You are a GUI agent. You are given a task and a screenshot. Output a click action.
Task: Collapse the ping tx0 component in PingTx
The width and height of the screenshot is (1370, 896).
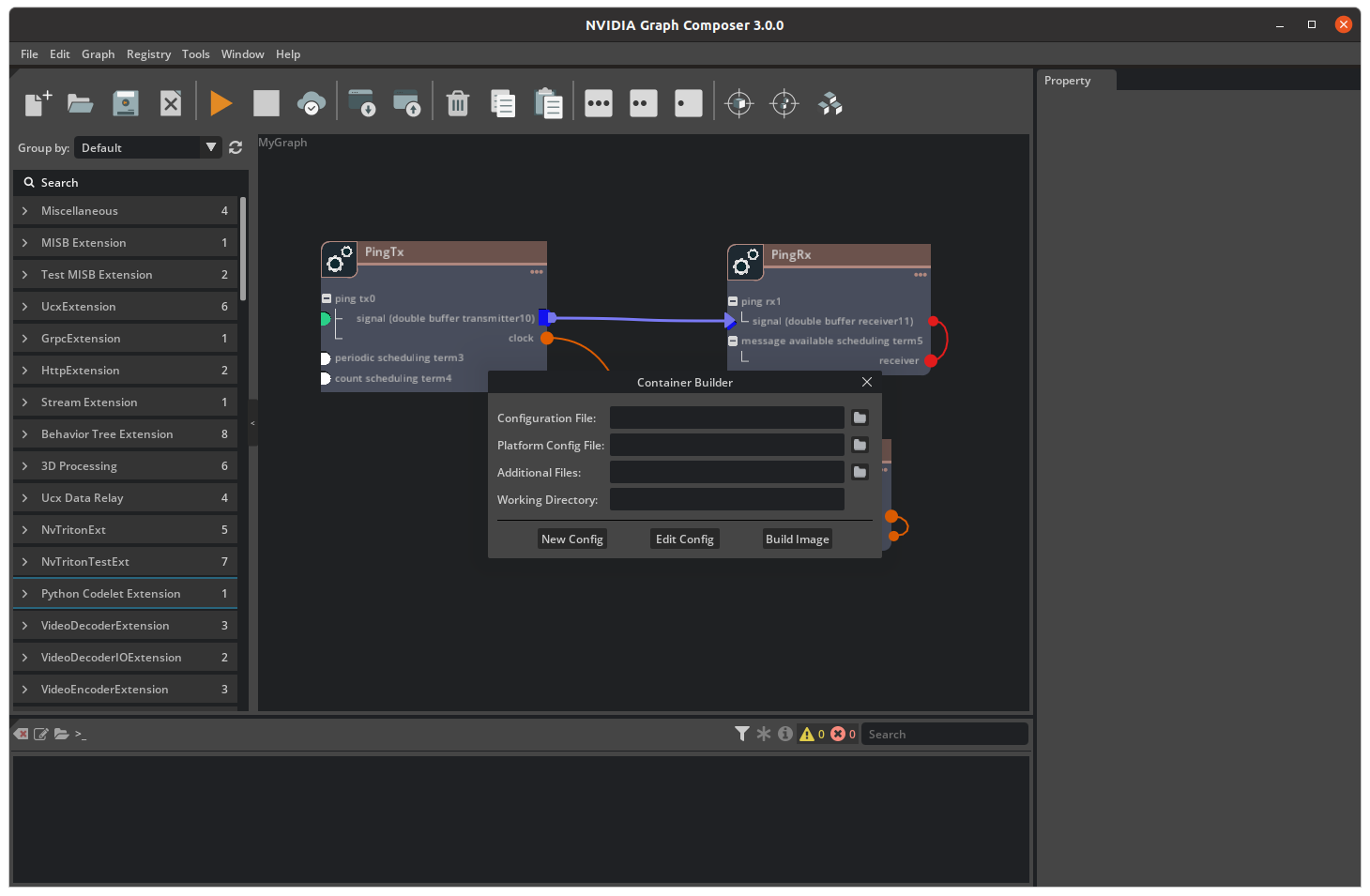pyautogui.click(x=327, y=298)
